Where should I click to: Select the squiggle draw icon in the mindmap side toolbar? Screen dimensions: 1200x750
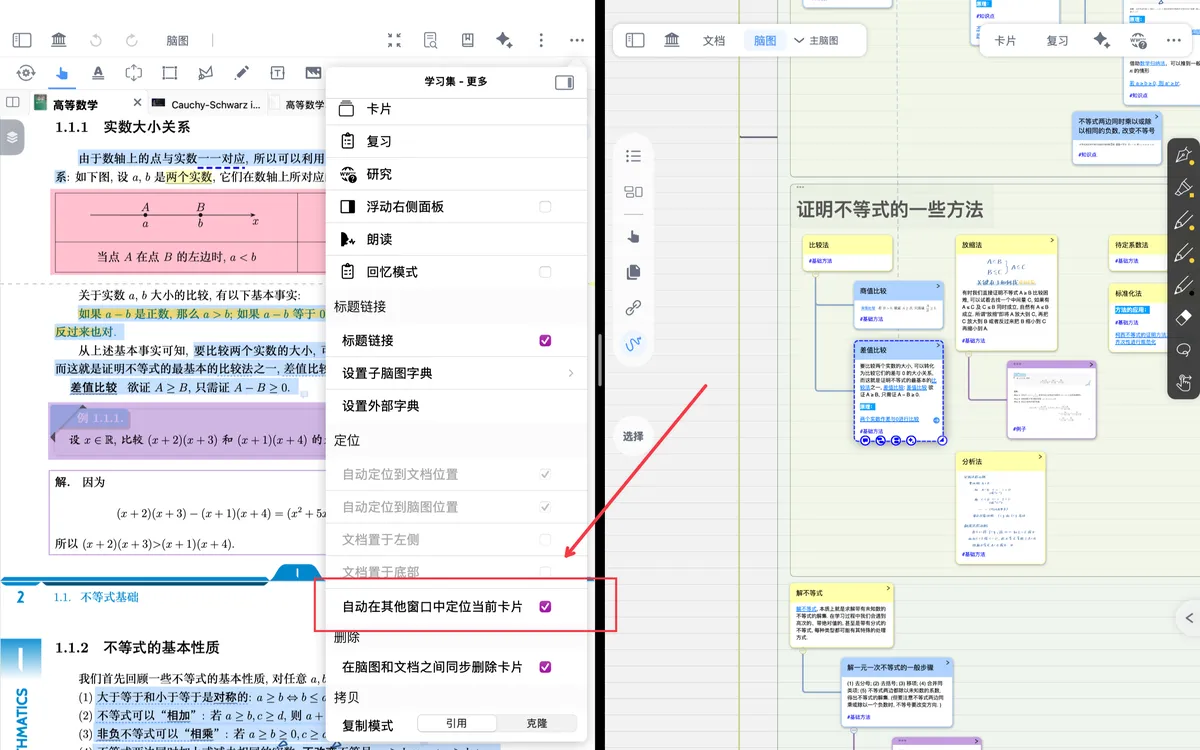pos(633,343)
